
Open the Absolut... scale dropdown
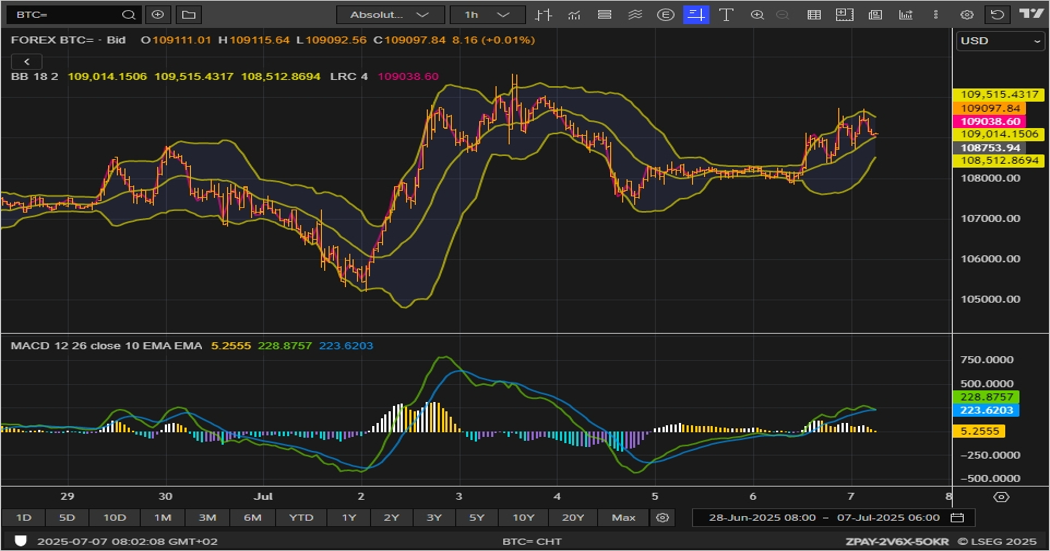pyautogui.click(x=390, y=14)
